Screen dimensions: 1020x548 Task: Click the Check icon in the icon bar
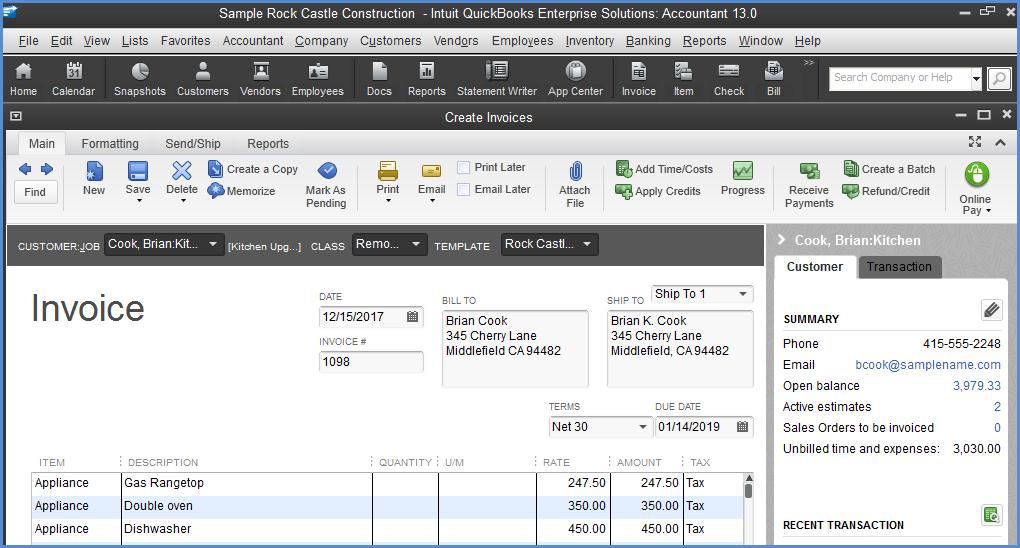tap(729, 79)
